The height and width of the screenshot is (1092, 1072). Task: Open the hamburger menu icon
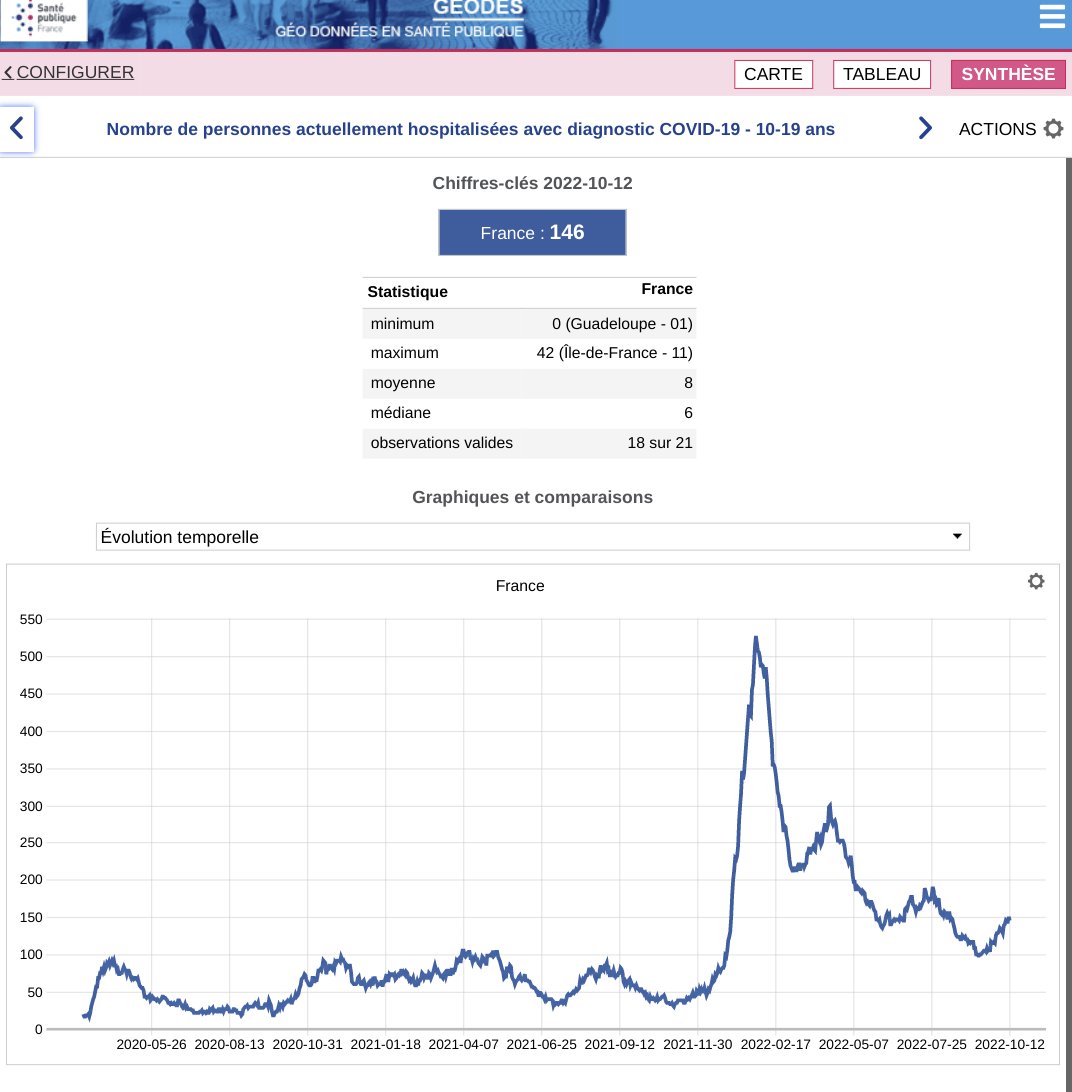click(1052, 15)
